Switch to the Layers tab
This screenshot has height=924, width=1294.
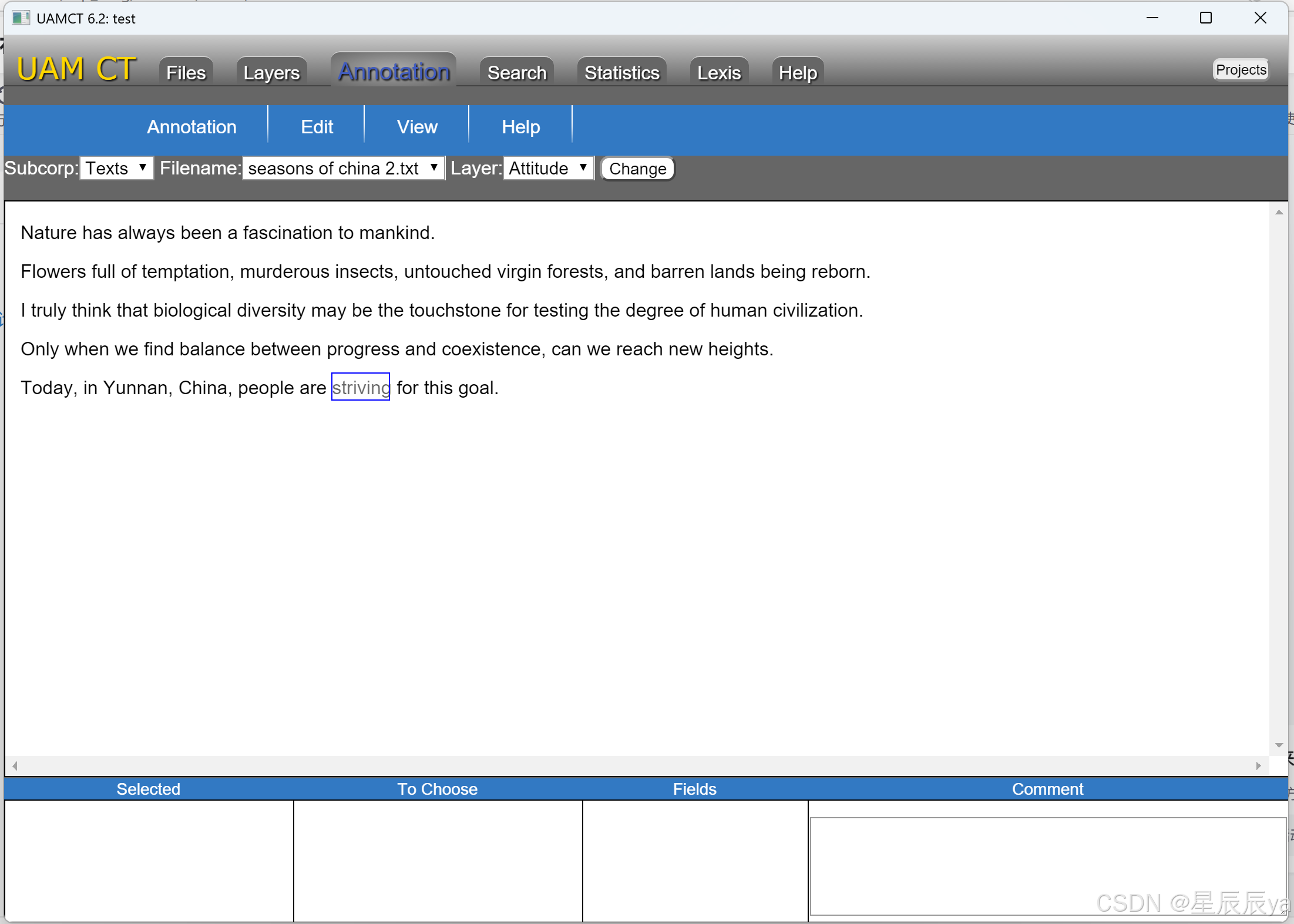pyautogui.click(x=271, y=72)
